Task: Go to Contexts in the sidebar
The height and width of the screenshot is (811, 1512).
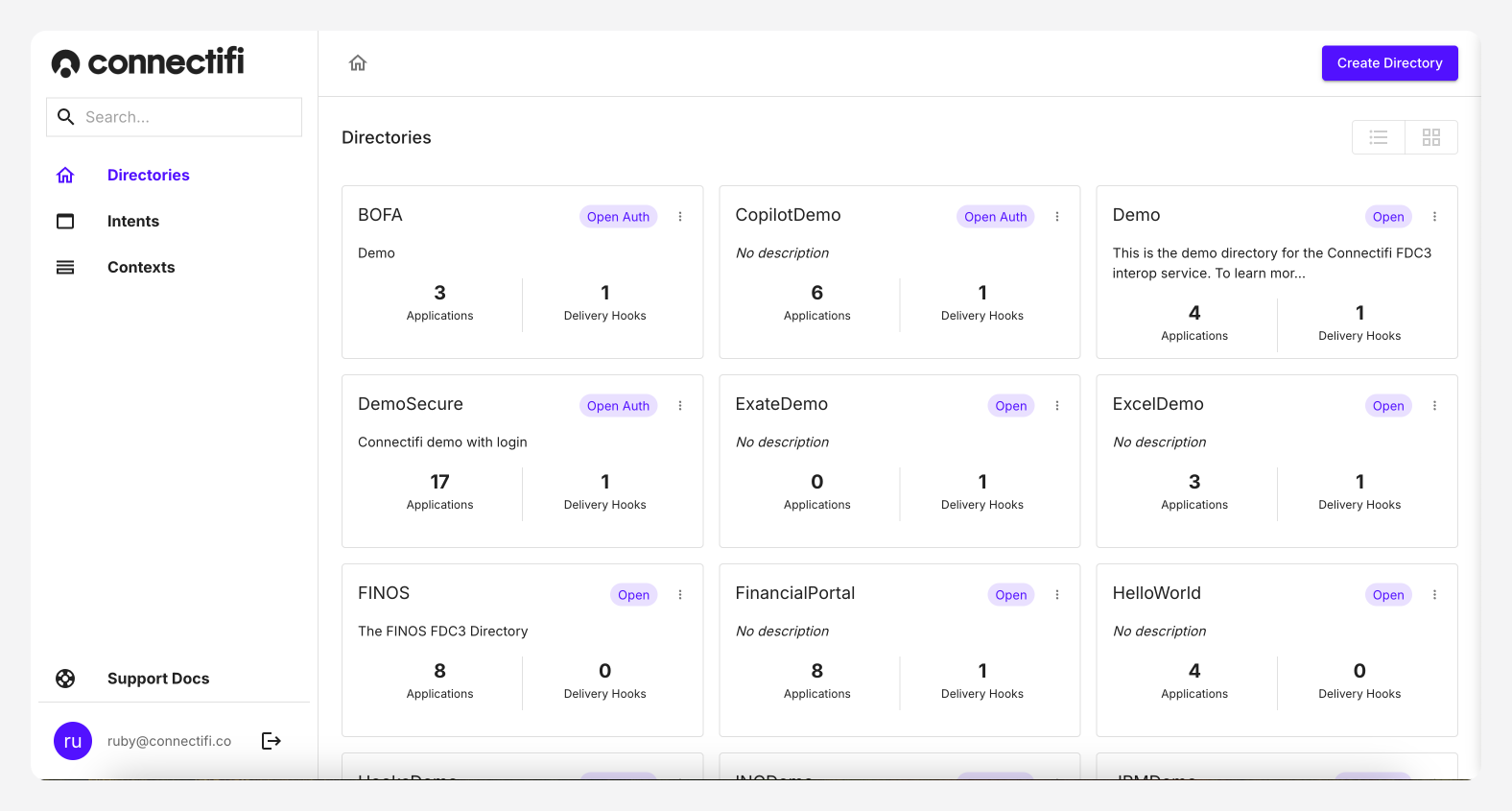Action: 141,267
